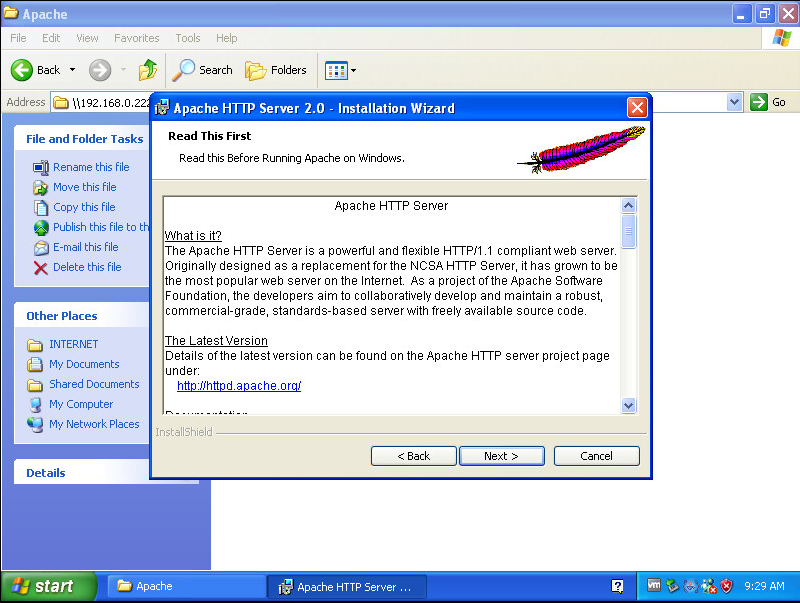The height and width of the screenshot is (603, 800).
Task: Open the Edit menu
Action: 51,38
